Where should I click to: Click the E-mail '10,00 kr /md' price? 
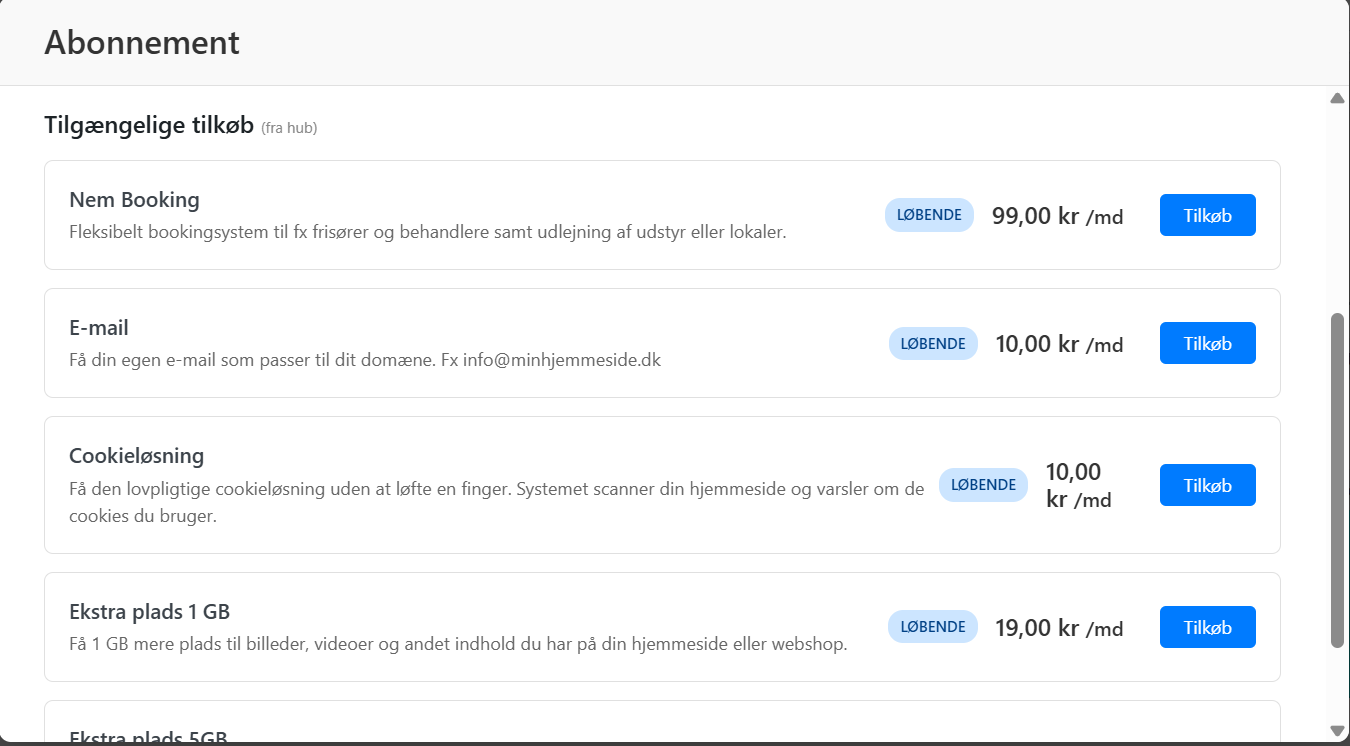pyautogui.click(x=1060, y=344)
